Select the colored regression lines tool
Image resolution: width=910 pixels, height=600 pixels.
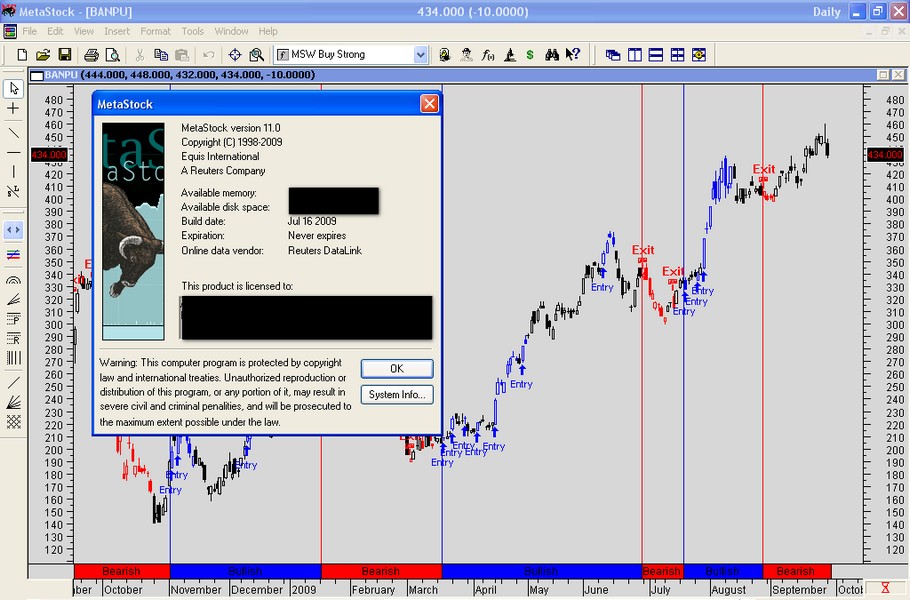click(x=13, y=254)
